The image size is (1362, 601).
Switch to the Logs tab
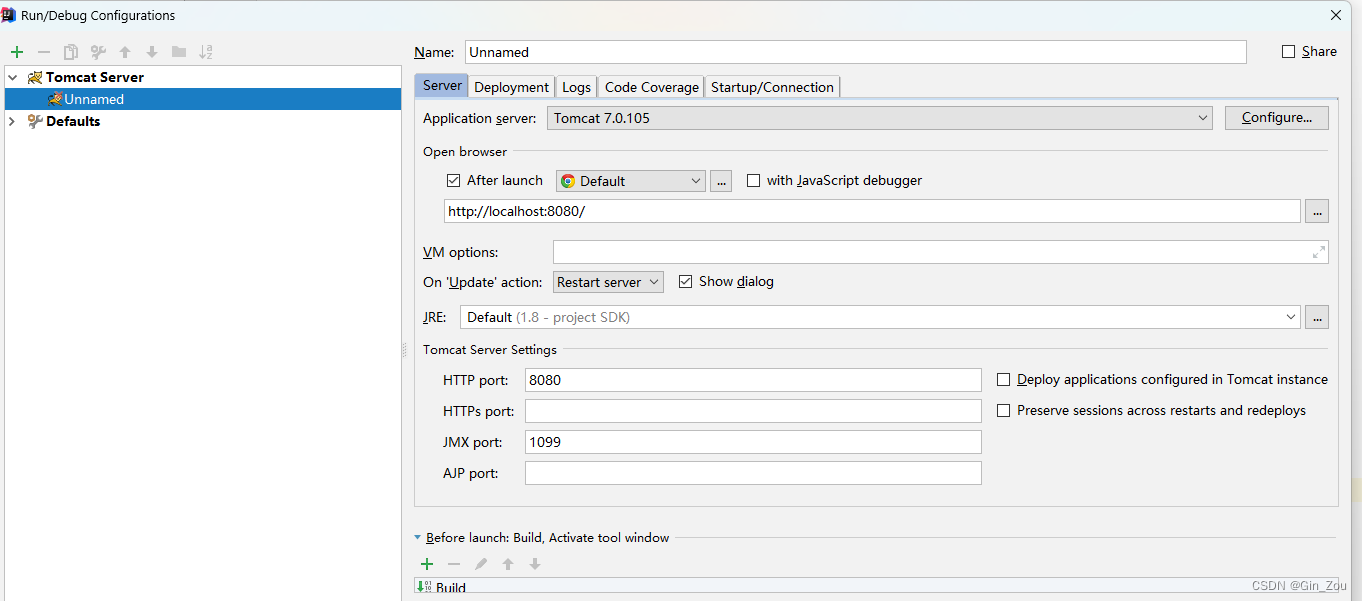(577, 87)
